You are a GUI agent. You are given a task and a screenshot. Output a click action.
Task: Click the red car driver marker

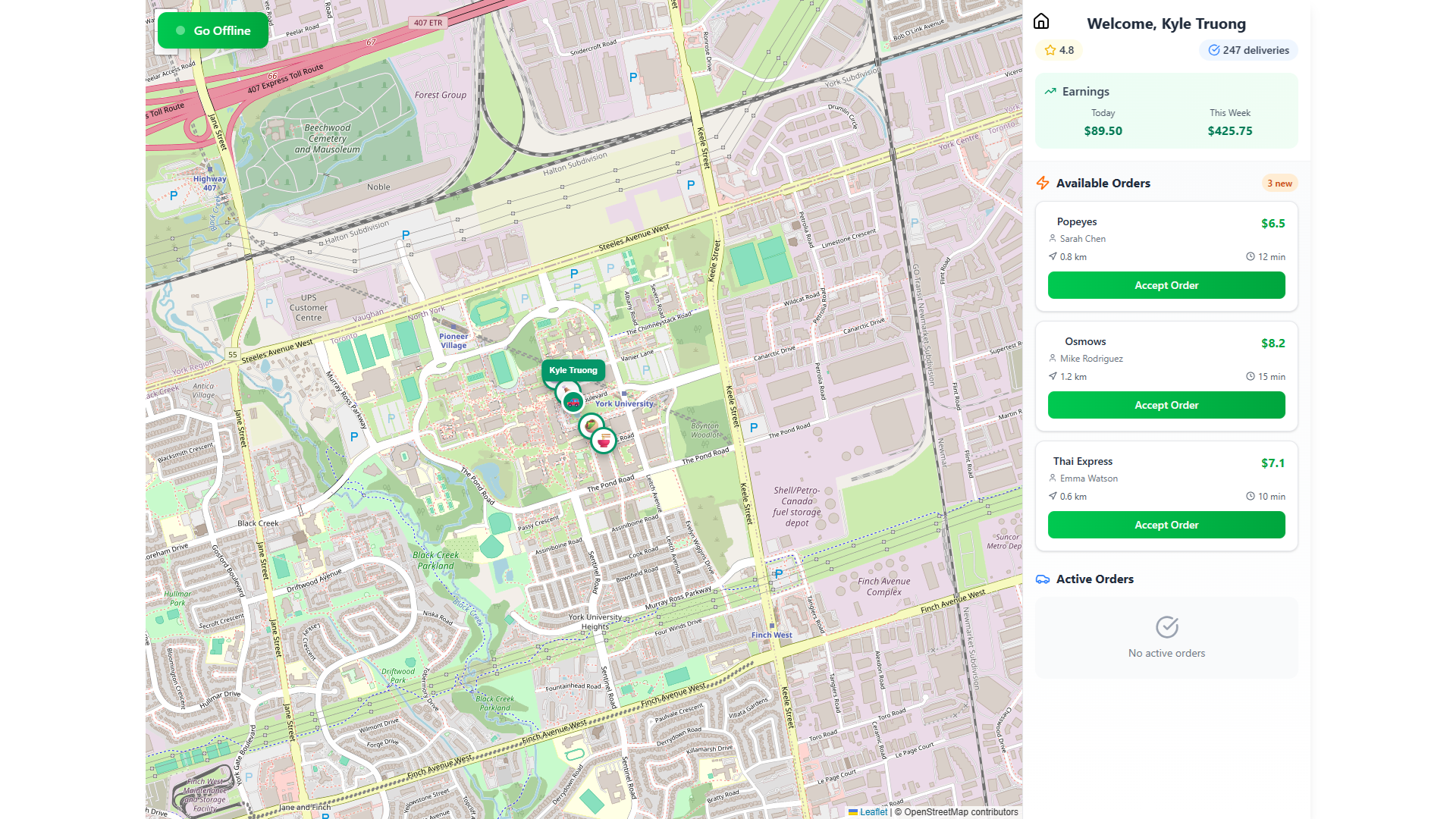coord(573,403)
